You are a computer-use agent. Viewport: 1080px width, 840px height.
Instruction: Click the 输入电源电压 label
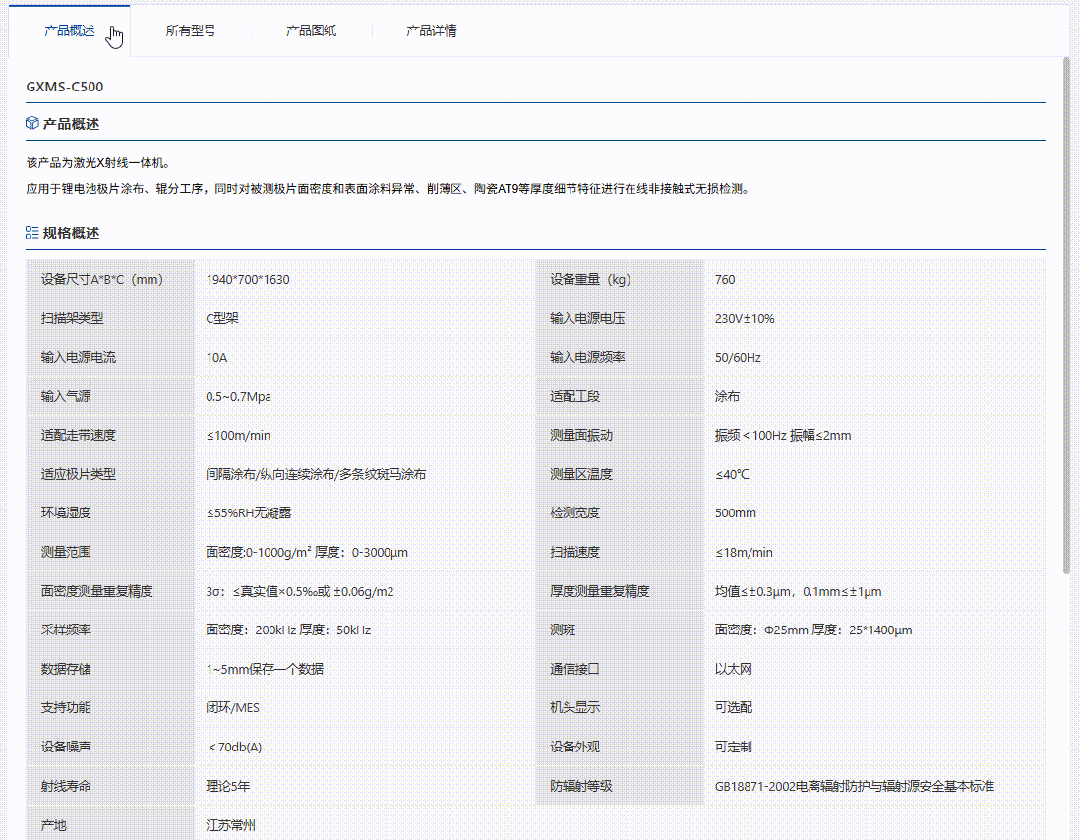(588, 318)
